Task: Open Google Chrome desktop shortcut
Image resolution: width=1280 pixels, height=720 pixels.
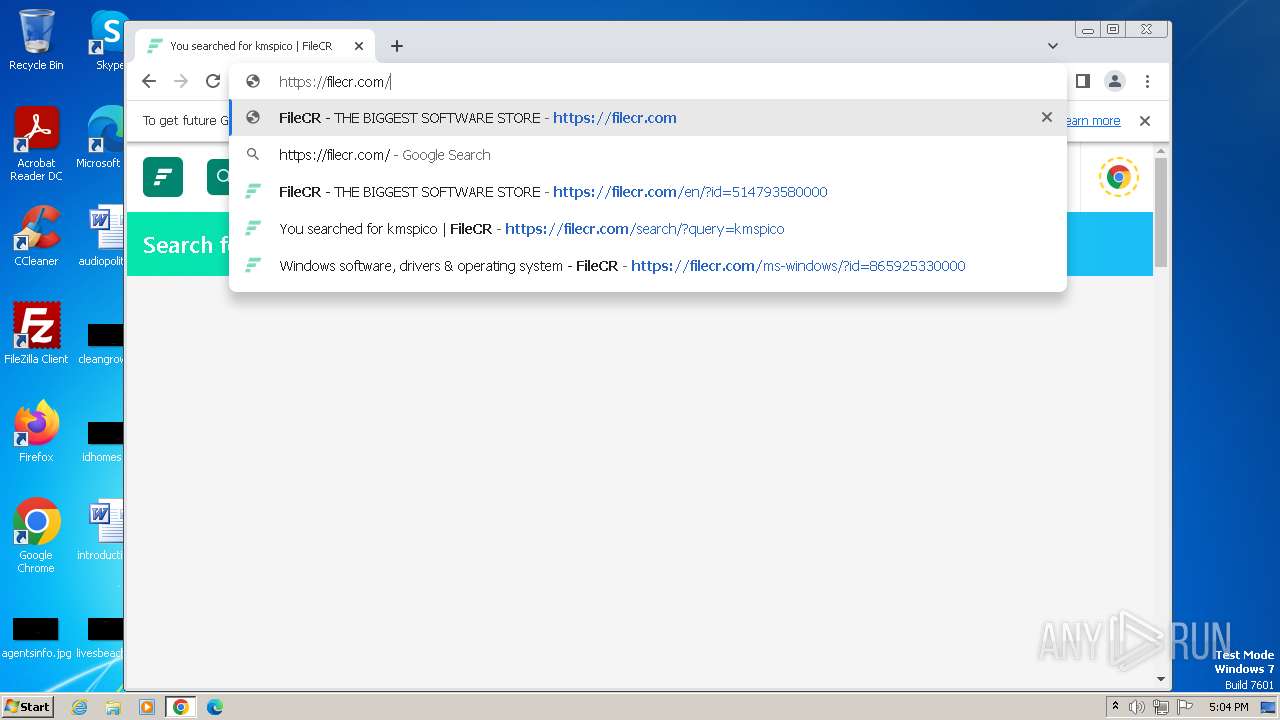Action: 36,536
